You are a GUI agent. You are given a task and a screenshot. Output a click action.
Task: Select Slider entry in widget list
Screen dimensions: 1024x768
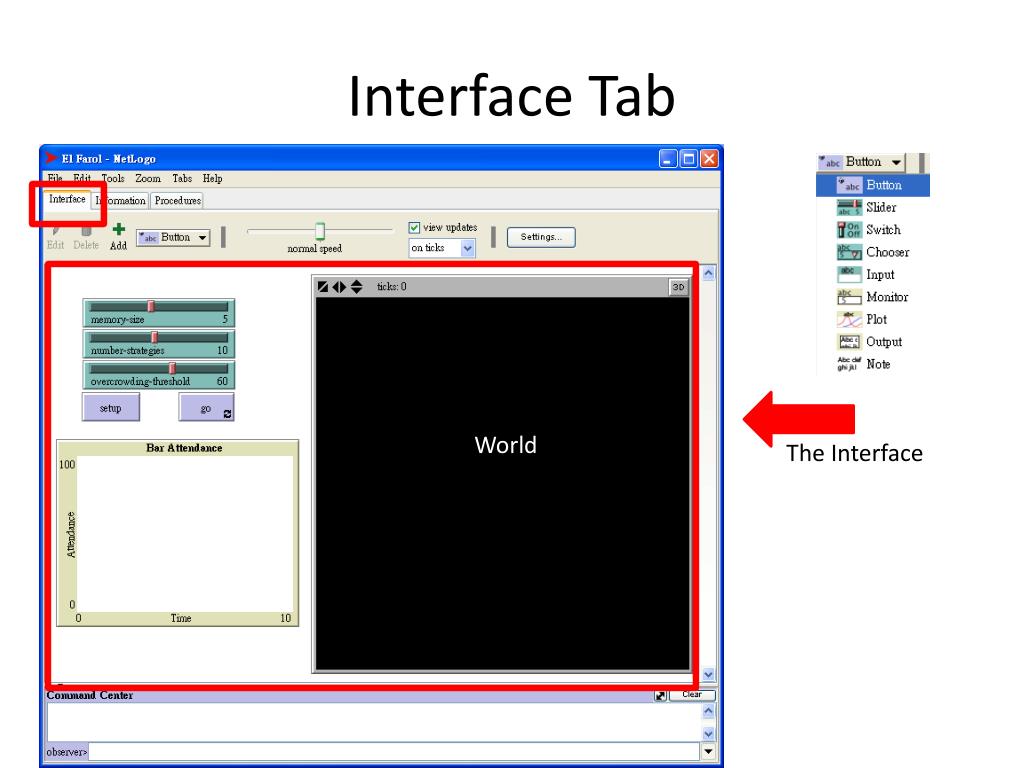pos(872,208)
